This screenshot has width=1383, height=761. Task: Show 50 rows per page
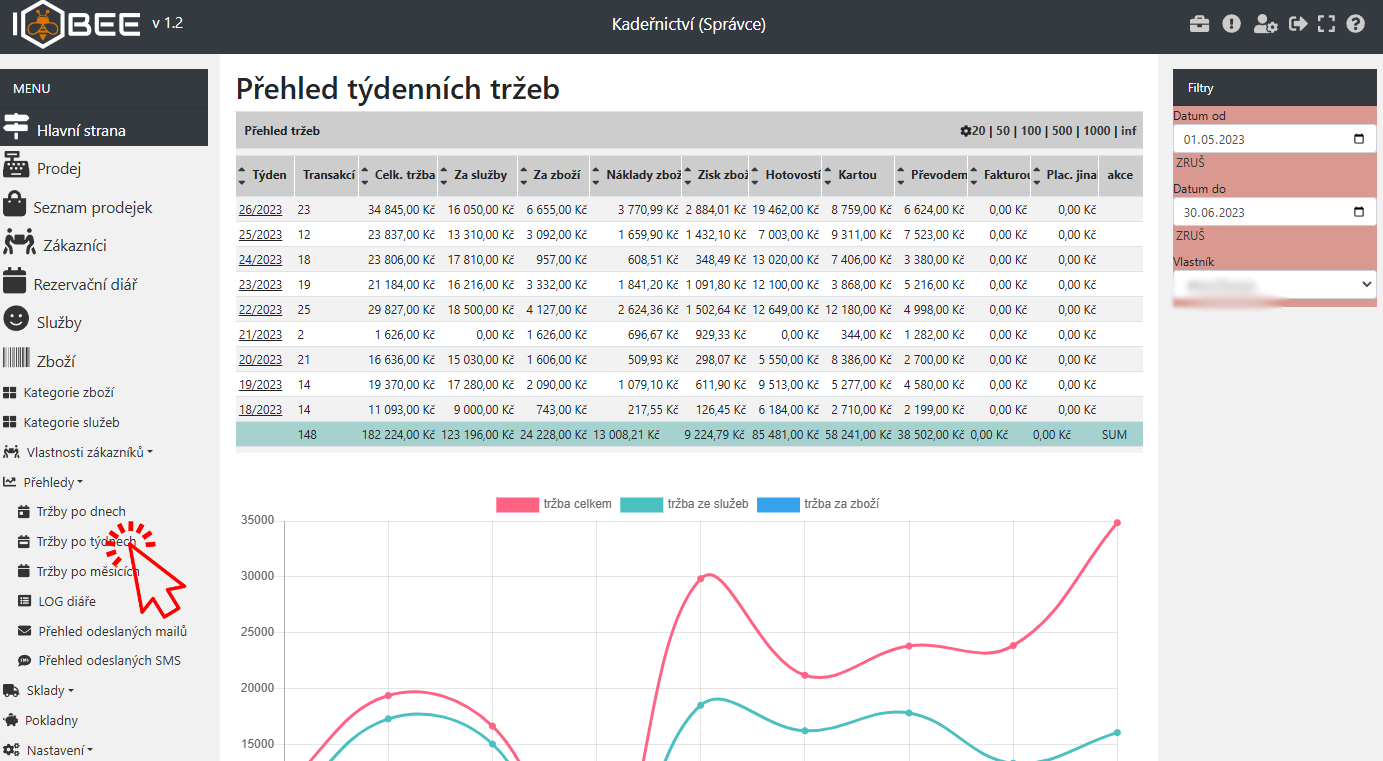click(x=1002, y=131)
